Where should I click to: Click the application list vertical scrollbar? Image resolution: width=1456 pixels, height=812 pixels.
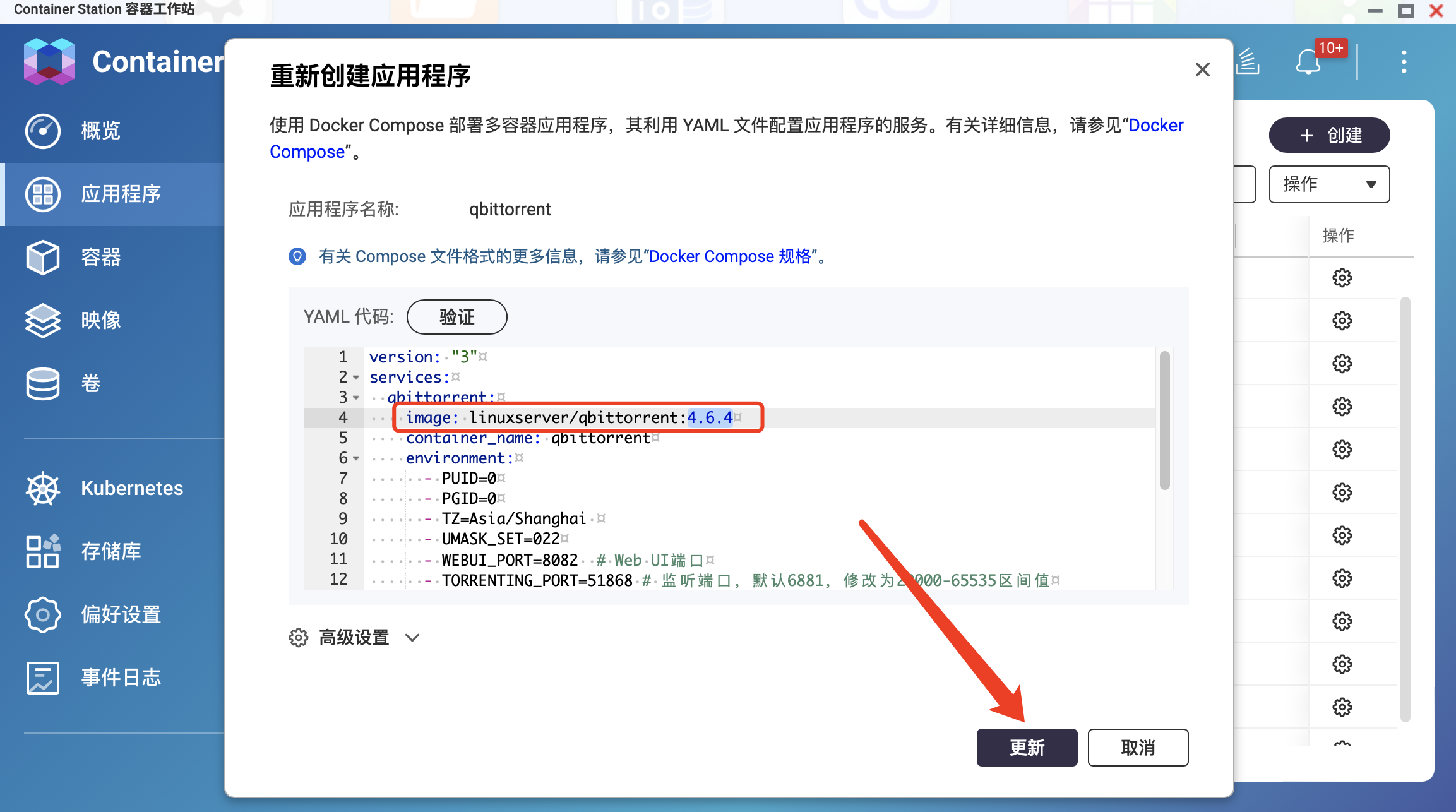point(1405,509)
